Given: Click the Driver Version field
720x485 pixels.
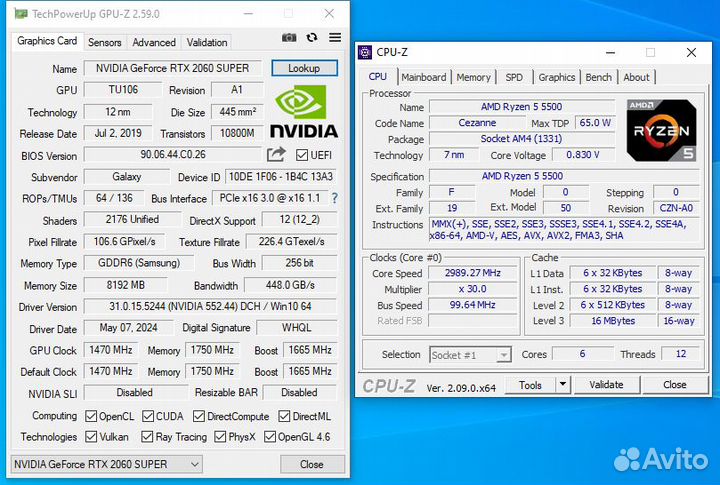Looking at the screenshot, I should (x=210, y=306).
